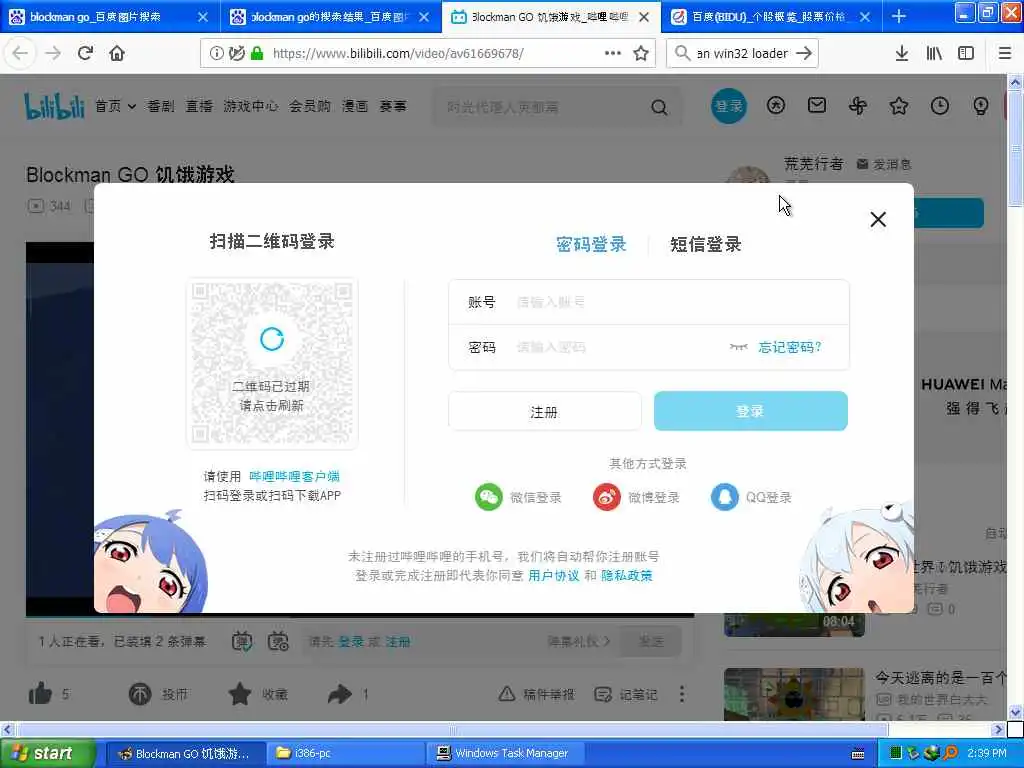This screenshot has height=768, width=1024.
Task: Click the bilibili search magnifier icon
Action: (x=660, y=107)
